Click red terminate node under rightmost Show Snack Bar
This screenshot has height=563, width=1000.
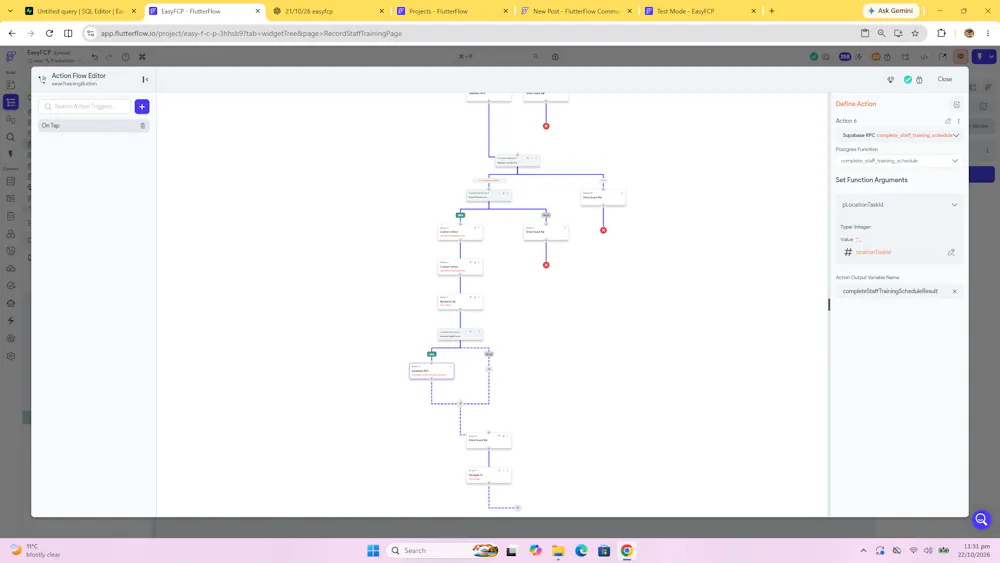click(603, 230)
